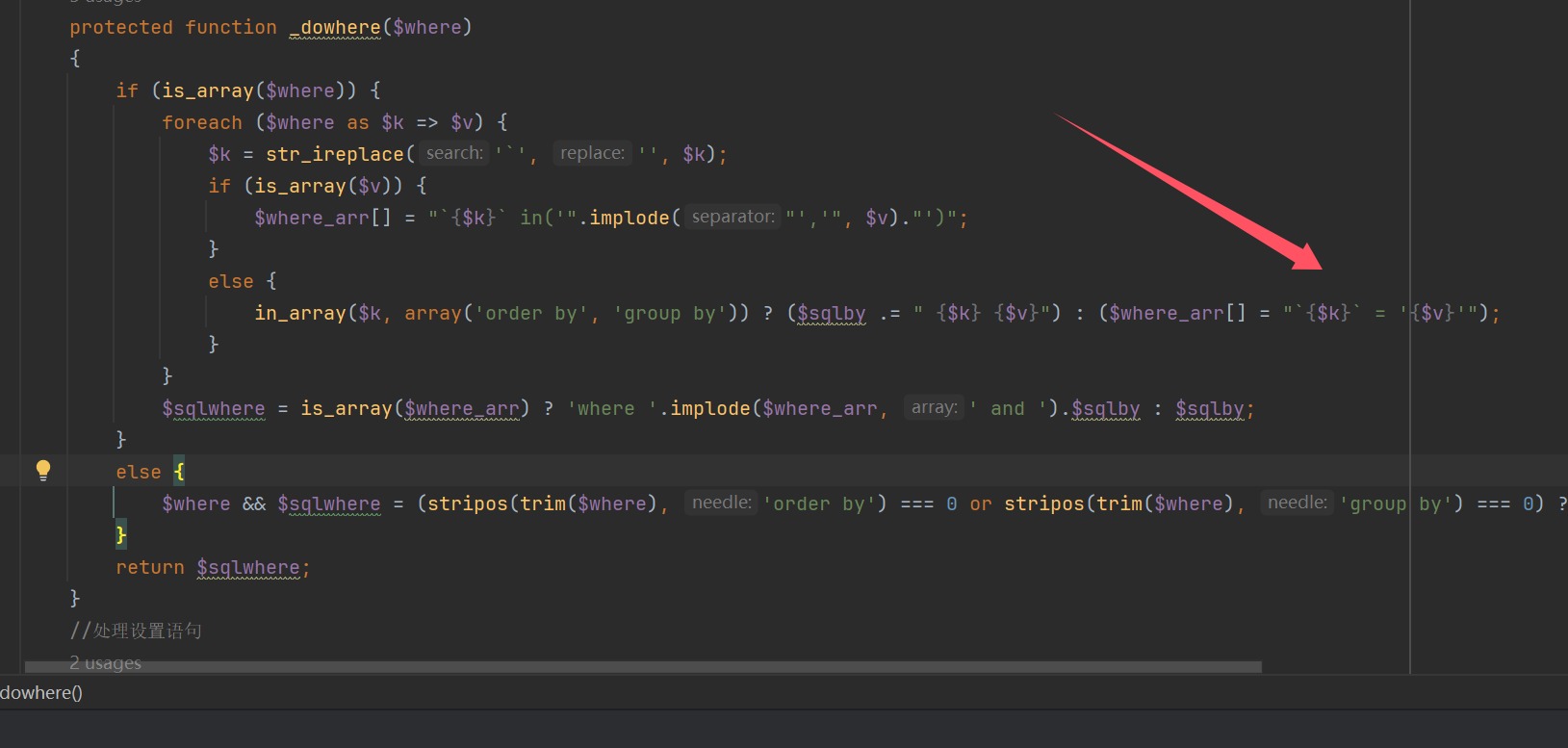Click the "needle:" hint before 'order by'
This screenshot has height=748, width=1568.
click(722, 503)
